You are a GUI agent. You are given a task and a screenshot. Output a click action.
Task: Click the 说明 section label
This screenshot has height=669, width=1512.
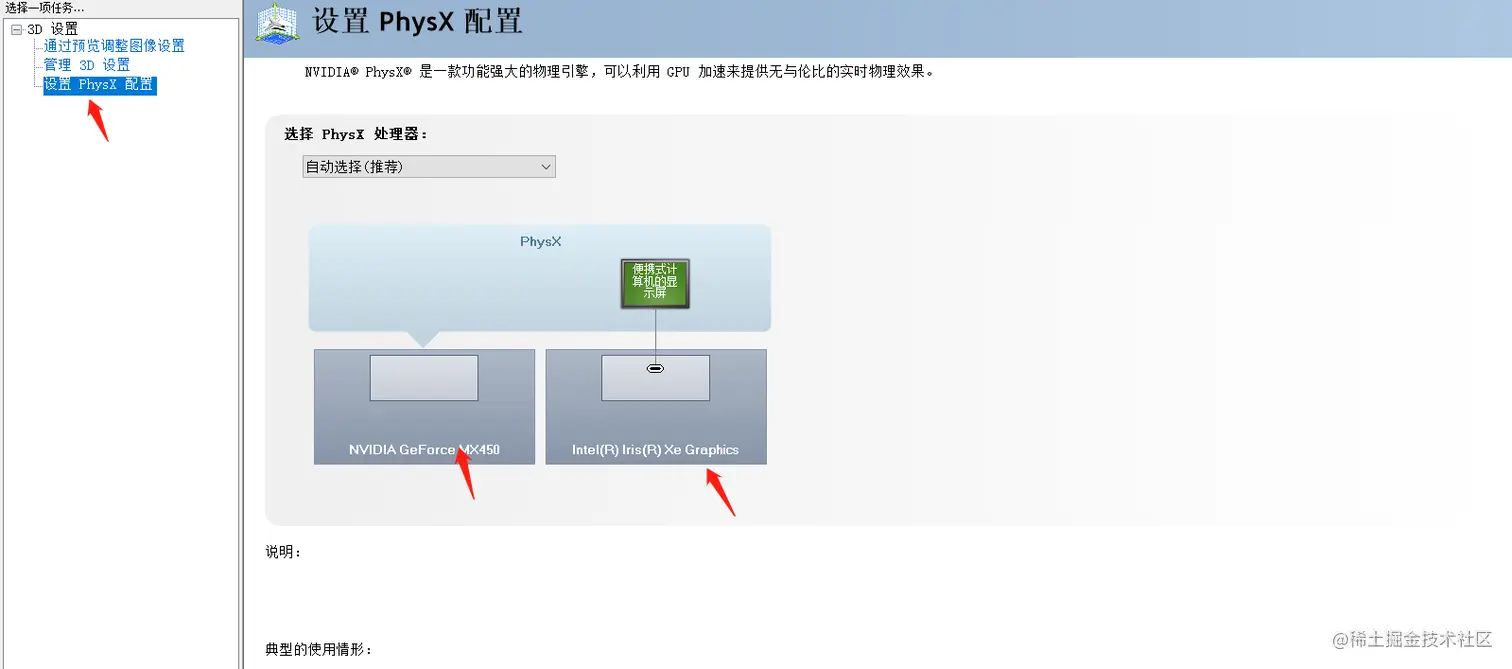tap(283, 552)
